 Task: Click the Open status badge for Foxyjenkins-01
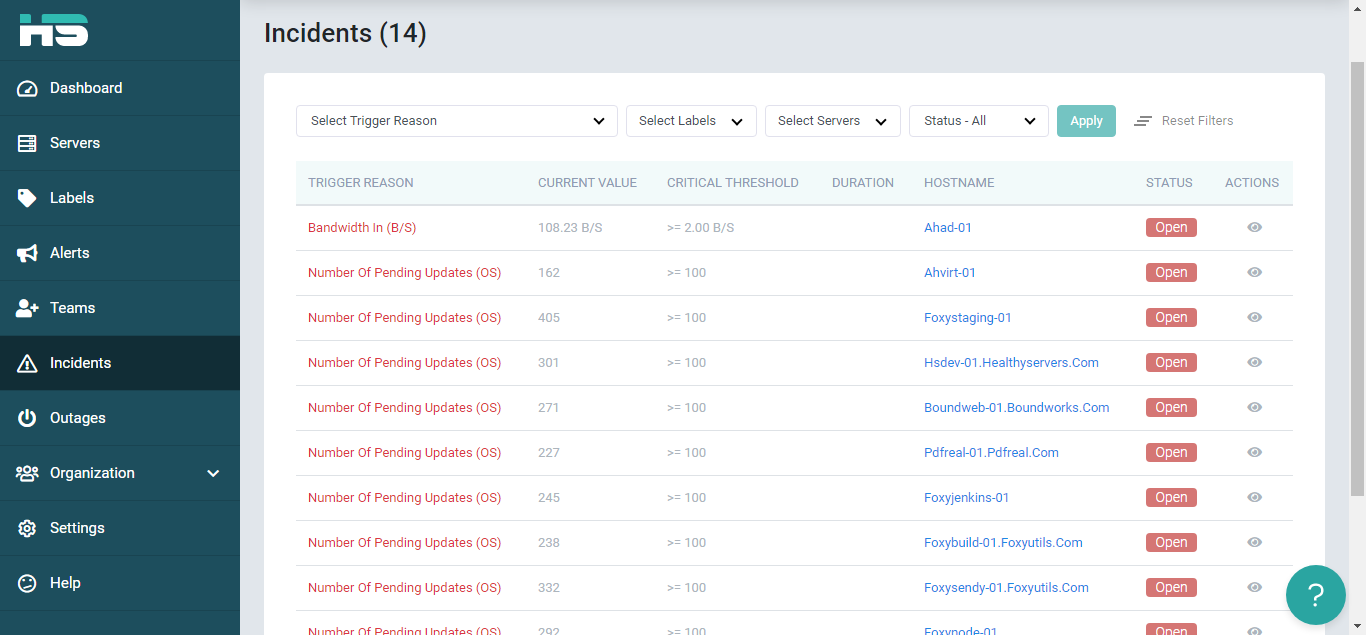point(1171,498)
